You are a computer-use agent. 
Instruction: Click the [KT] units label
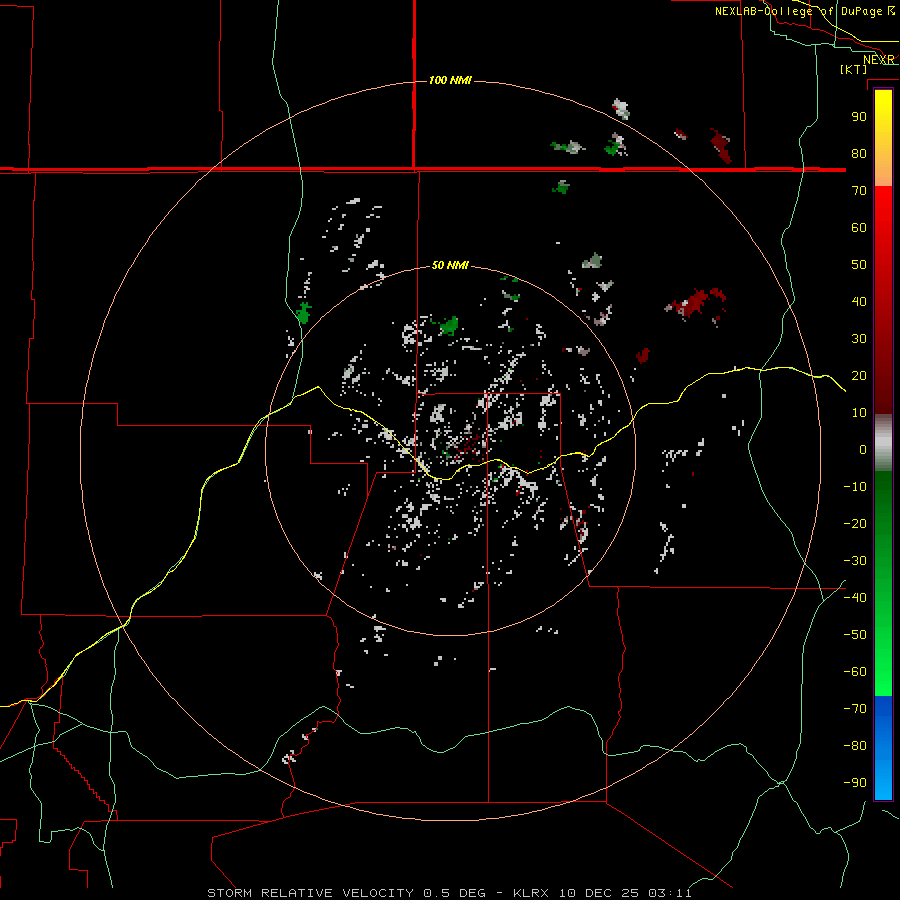(854, 69)
